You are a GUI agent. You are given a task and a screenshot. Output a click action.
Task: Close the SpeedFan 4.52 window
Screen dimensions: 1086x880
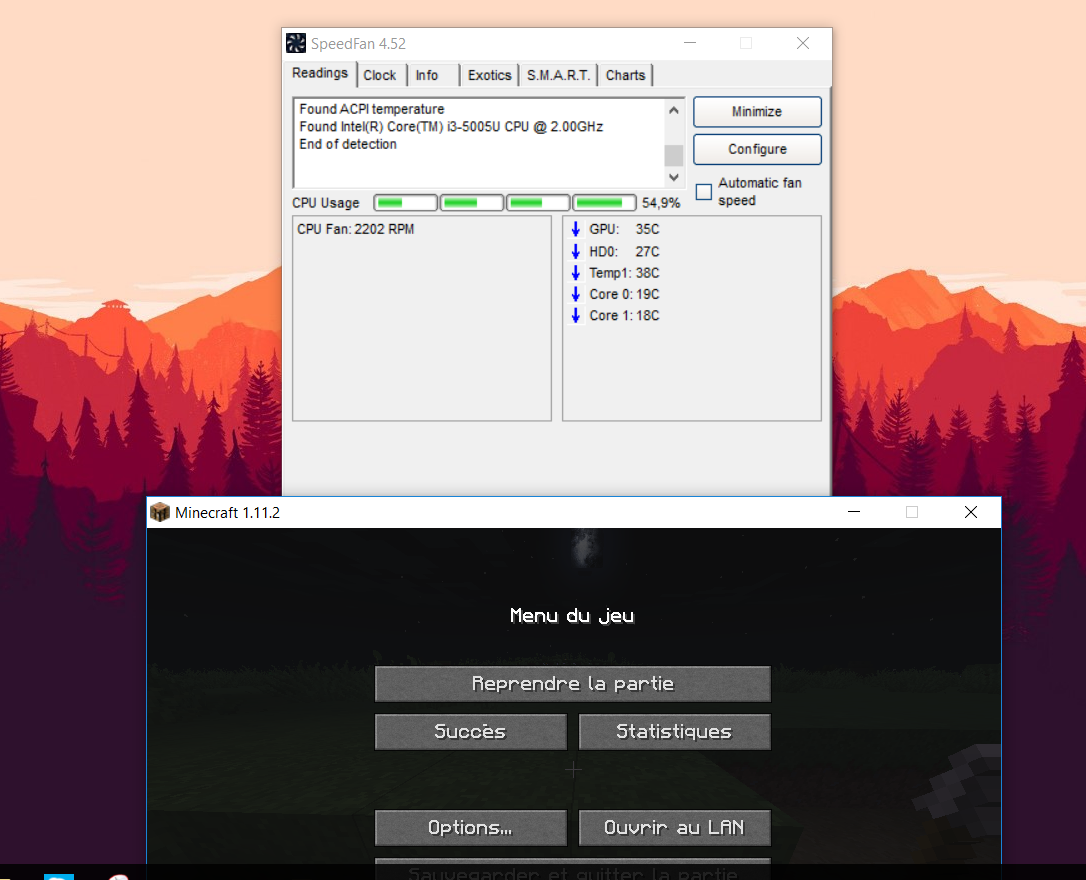pos(803,43)
